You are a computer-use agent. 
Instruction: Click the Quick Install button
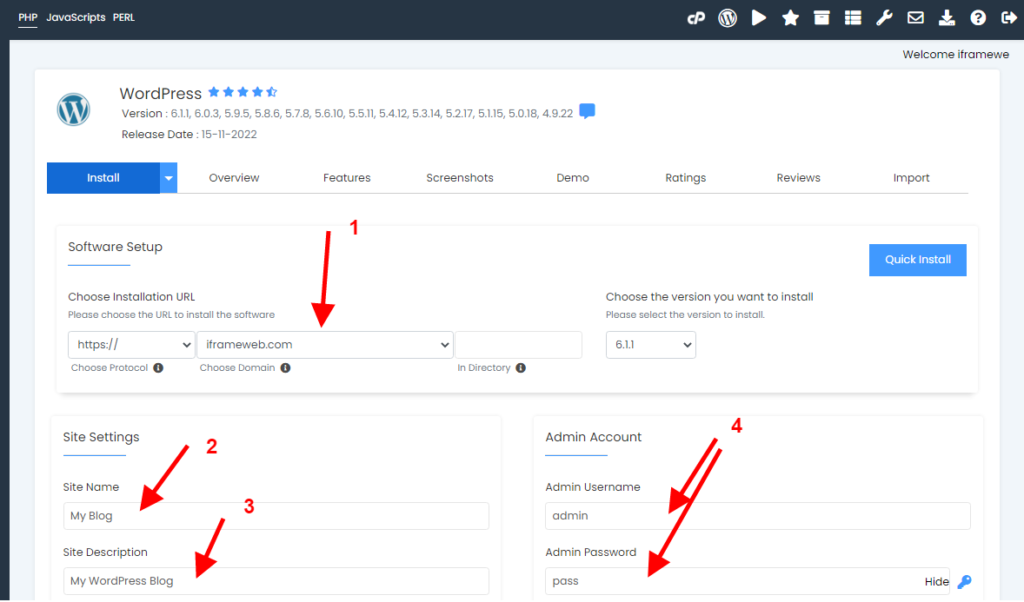(918, 260)
